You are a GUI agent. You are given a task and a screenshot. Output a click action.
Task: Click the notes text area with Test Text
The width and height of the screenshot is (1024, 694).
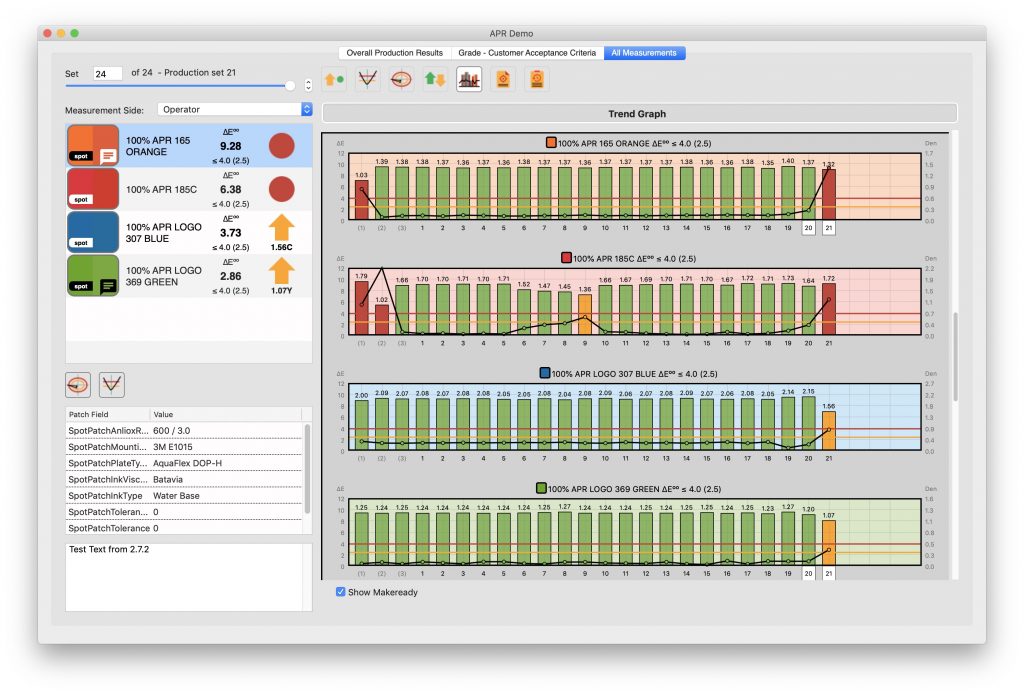(x=188, y=576)
